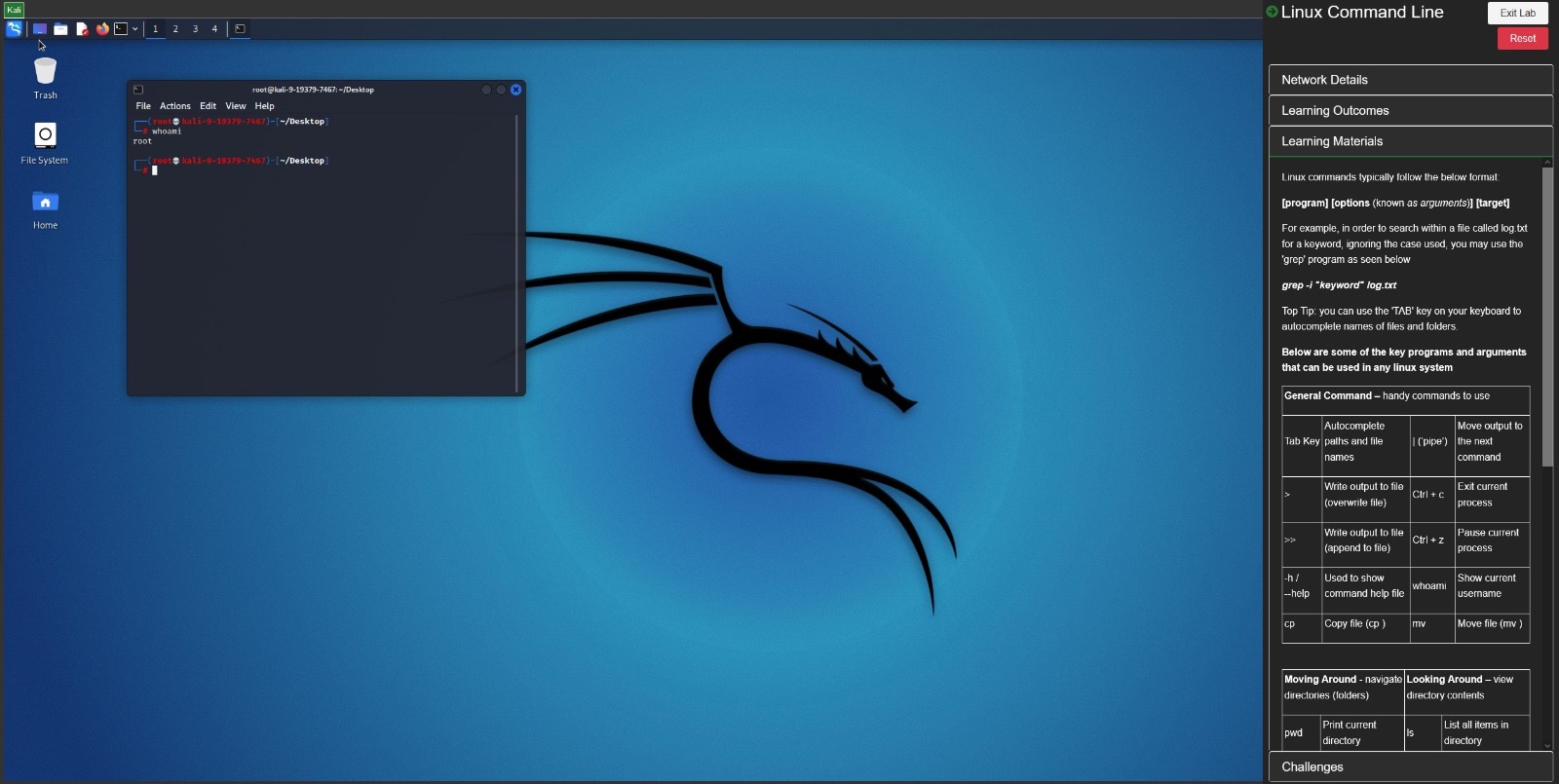The image size is (1559, 784).
Task: Click the scroll down arrow in materials panel
Action: coord(1547,746)
